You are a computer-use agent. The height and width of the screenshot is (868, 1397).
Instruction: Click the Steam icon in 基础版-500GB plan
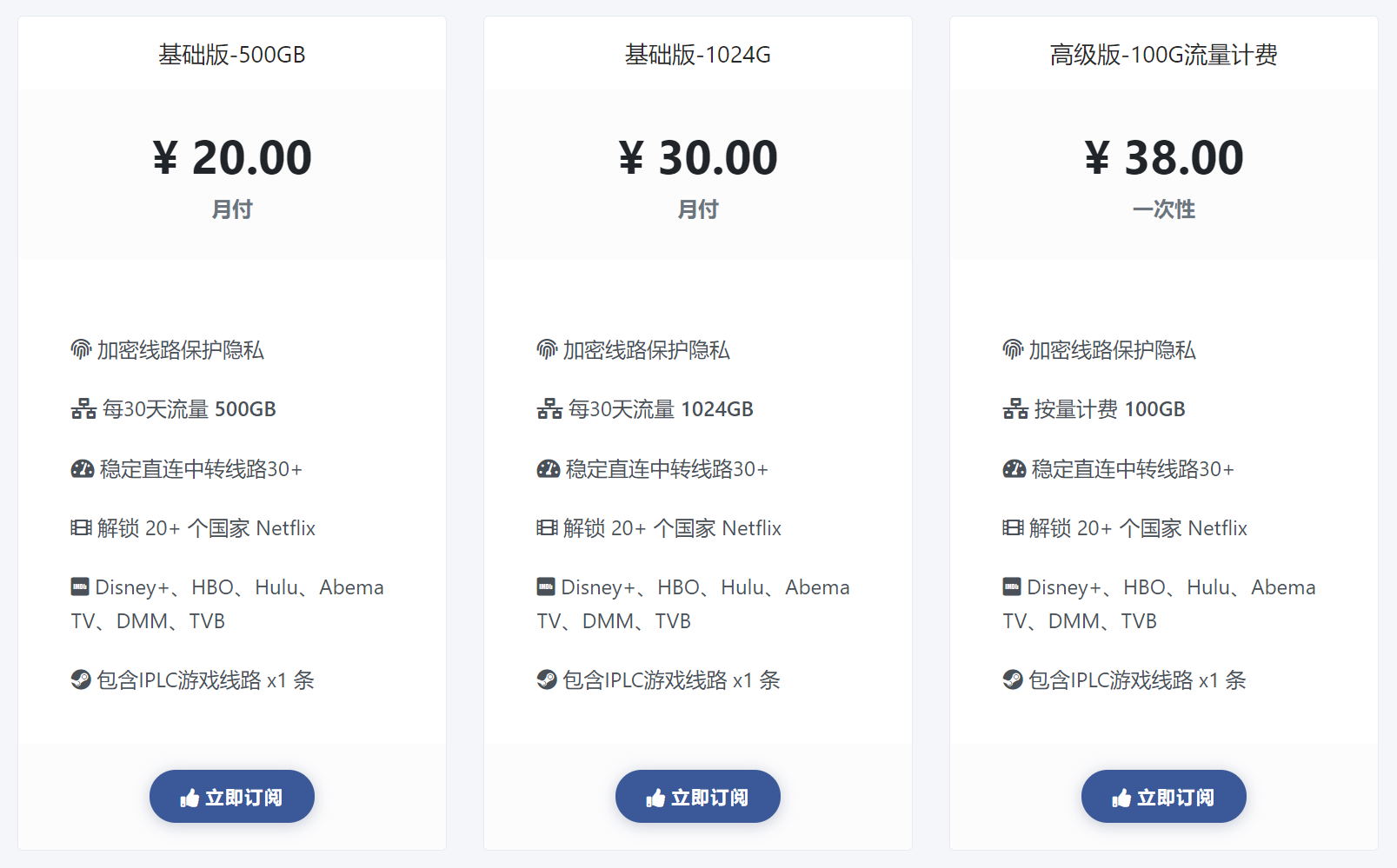coord(81,680)
